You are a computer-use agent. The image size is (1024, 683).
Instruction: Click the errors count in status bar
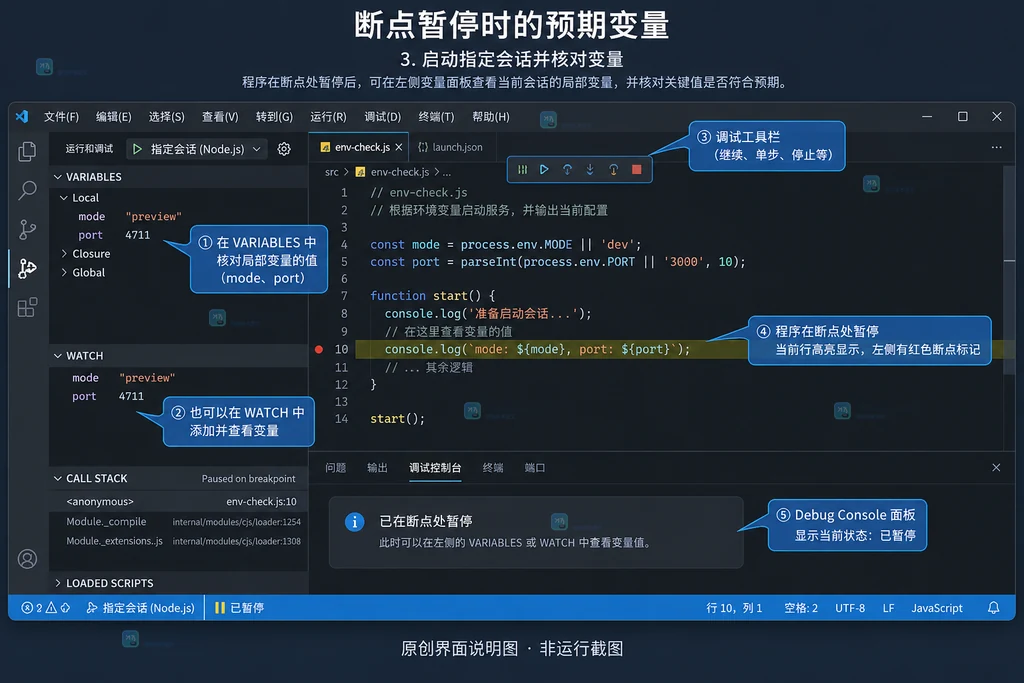click(x=31, y=608)
